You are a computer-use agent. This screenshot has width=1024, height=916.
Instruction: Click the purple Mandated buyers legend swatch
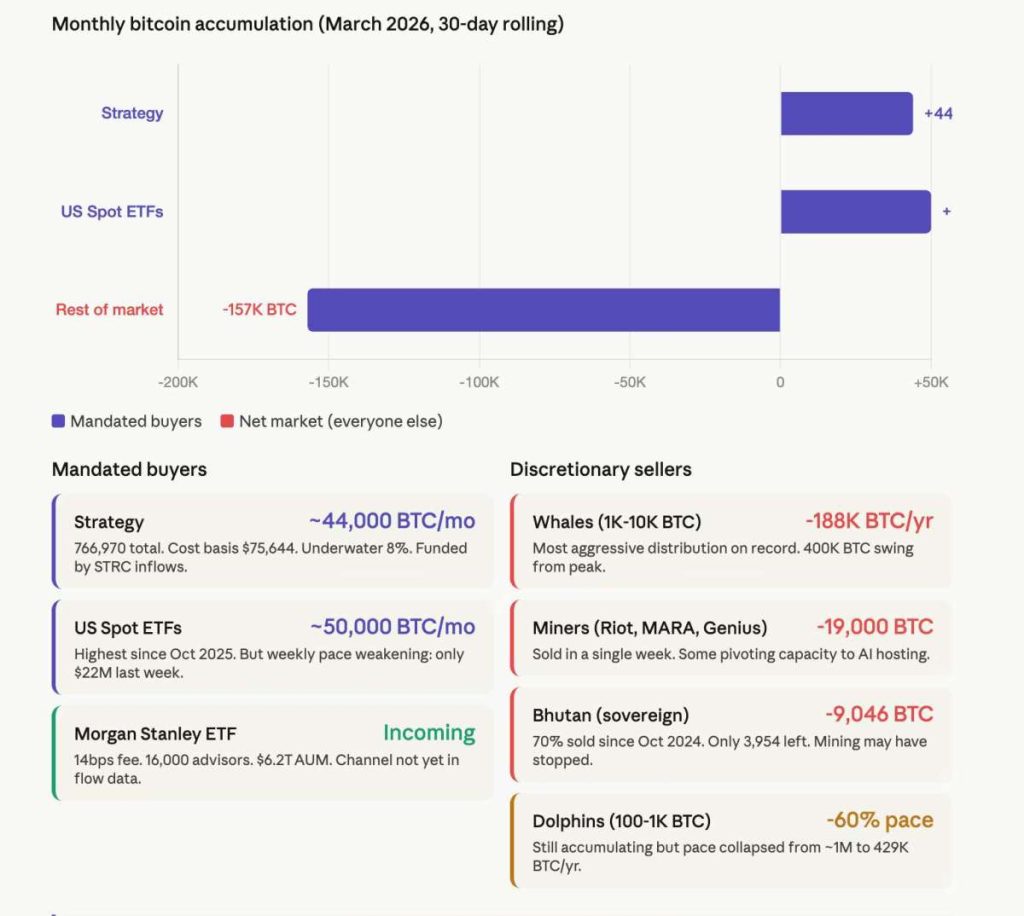pyautogui.click(x=59, y=421)
